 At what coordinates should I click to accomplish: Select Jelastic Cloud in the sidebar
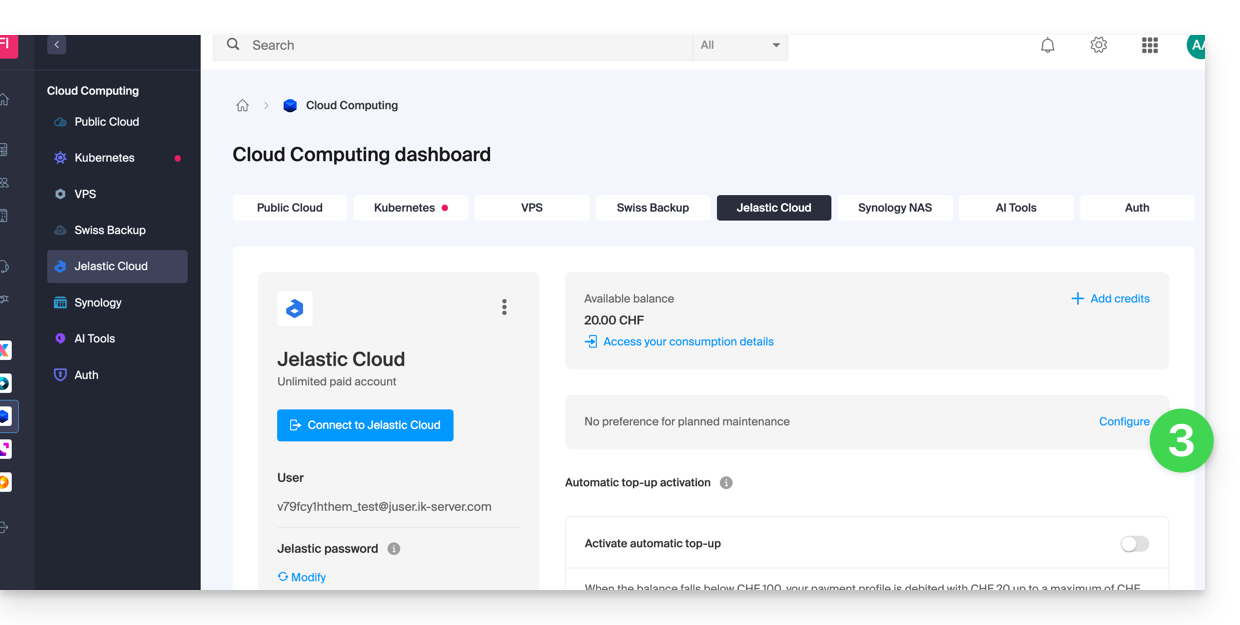[x=117, y=266]
